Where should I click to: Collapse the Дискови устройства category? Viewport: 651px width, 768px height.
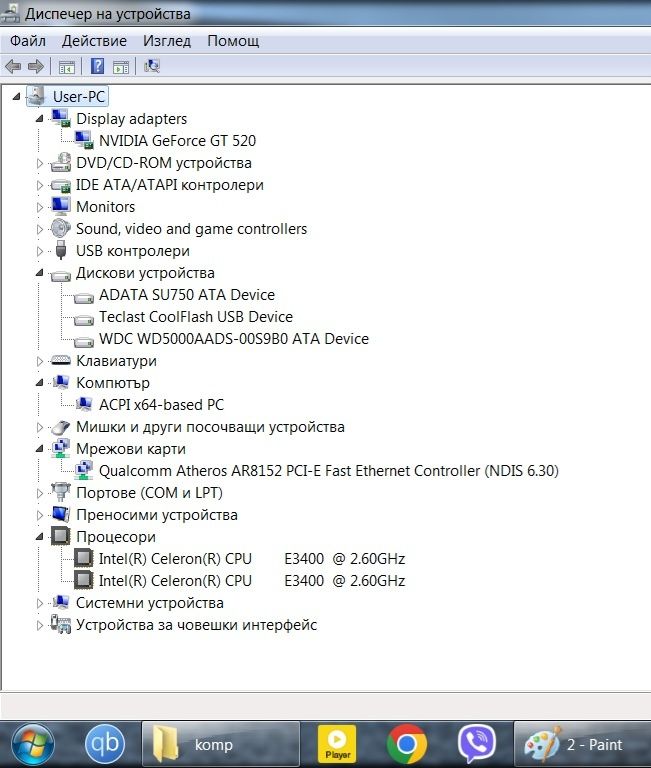[x=40, y=273]
